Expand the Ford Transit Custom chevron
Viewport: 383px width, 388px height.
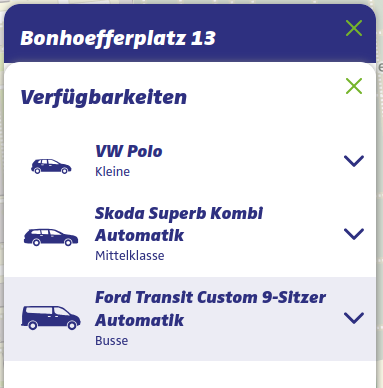[x=354, y=318]
